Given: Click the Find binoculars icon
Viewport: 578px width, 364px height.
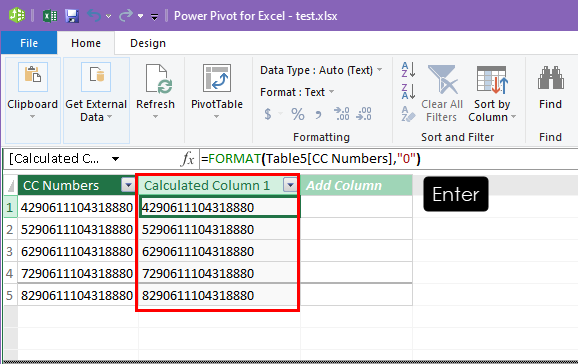Looking at the screenshot, I should [550, 78].
